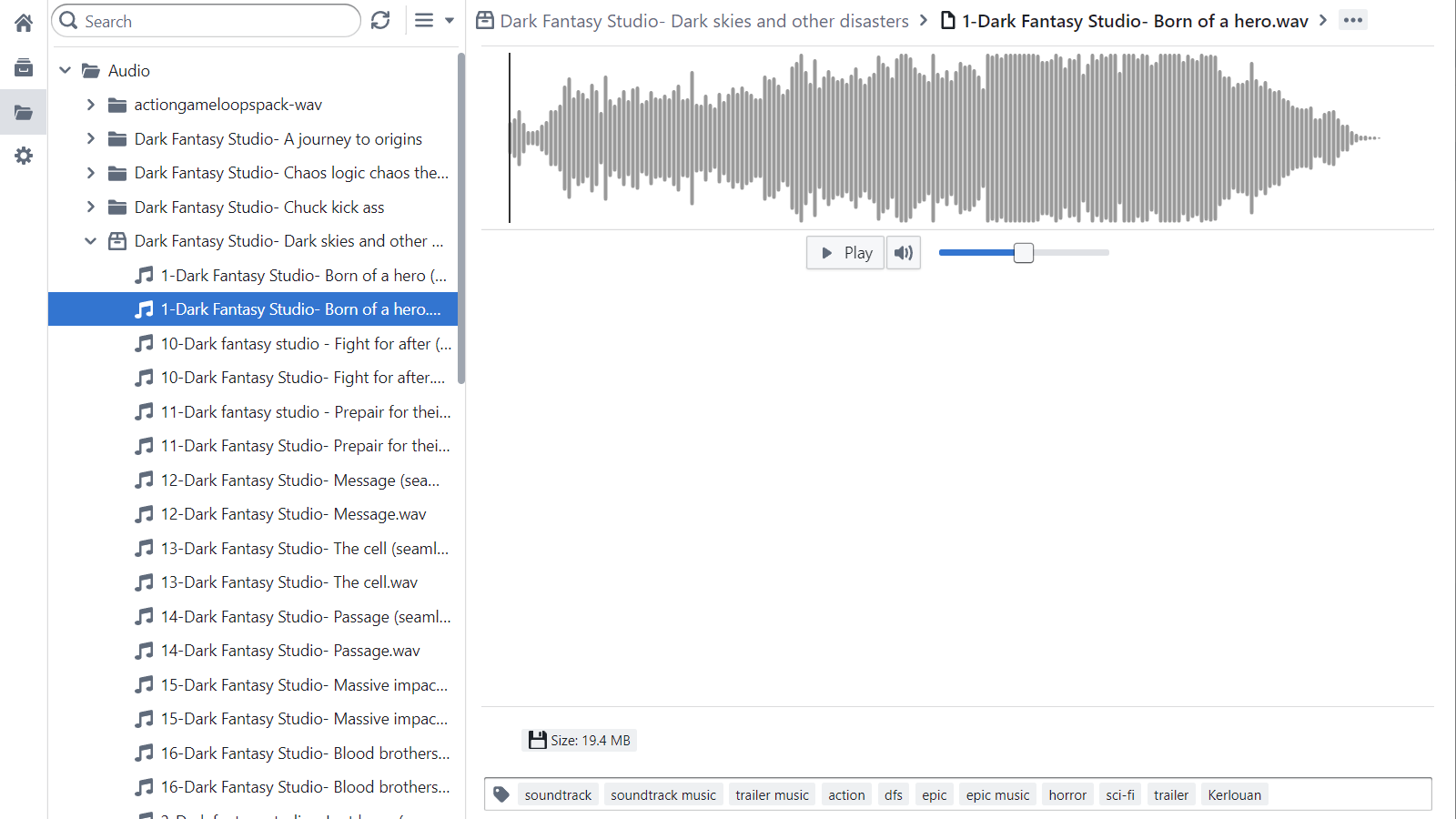This screenshot has height=819, width=1456.
Task: Click the soundtrack music tag
Action: pyautogui.click(x=663, y=794)
